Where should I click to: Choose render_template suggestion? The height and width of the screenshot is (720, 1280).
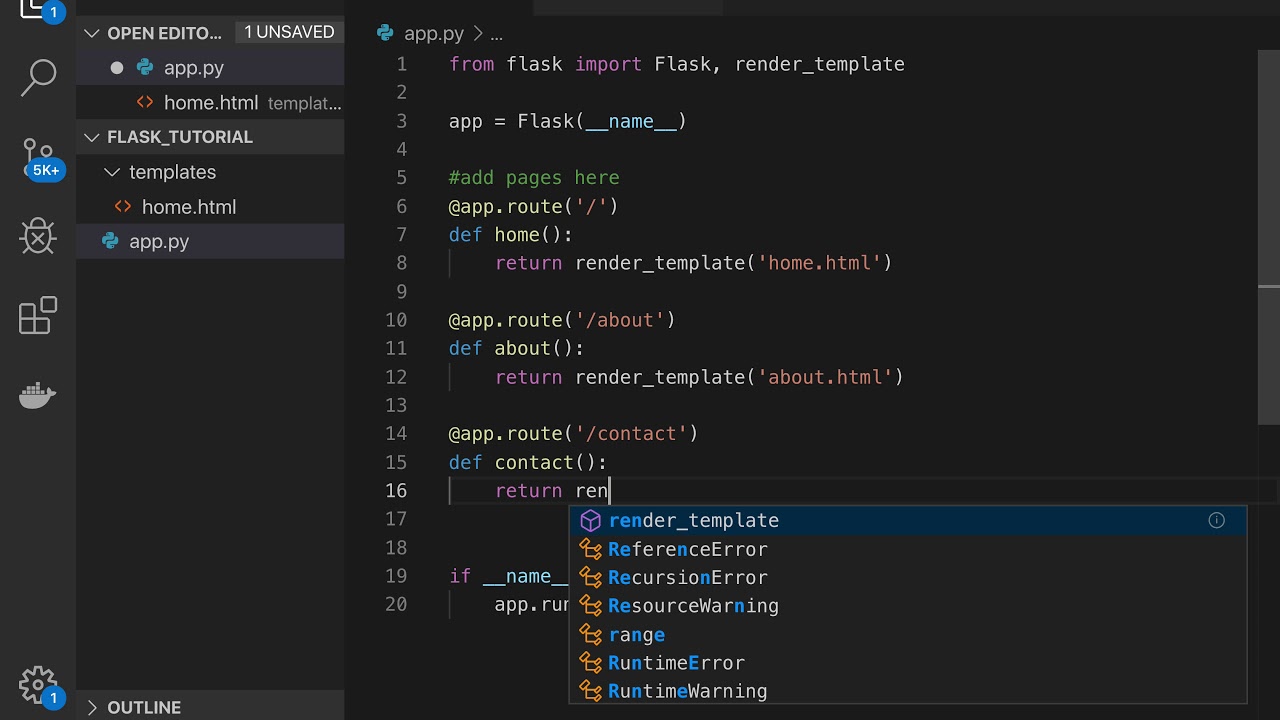click(908, 520)
